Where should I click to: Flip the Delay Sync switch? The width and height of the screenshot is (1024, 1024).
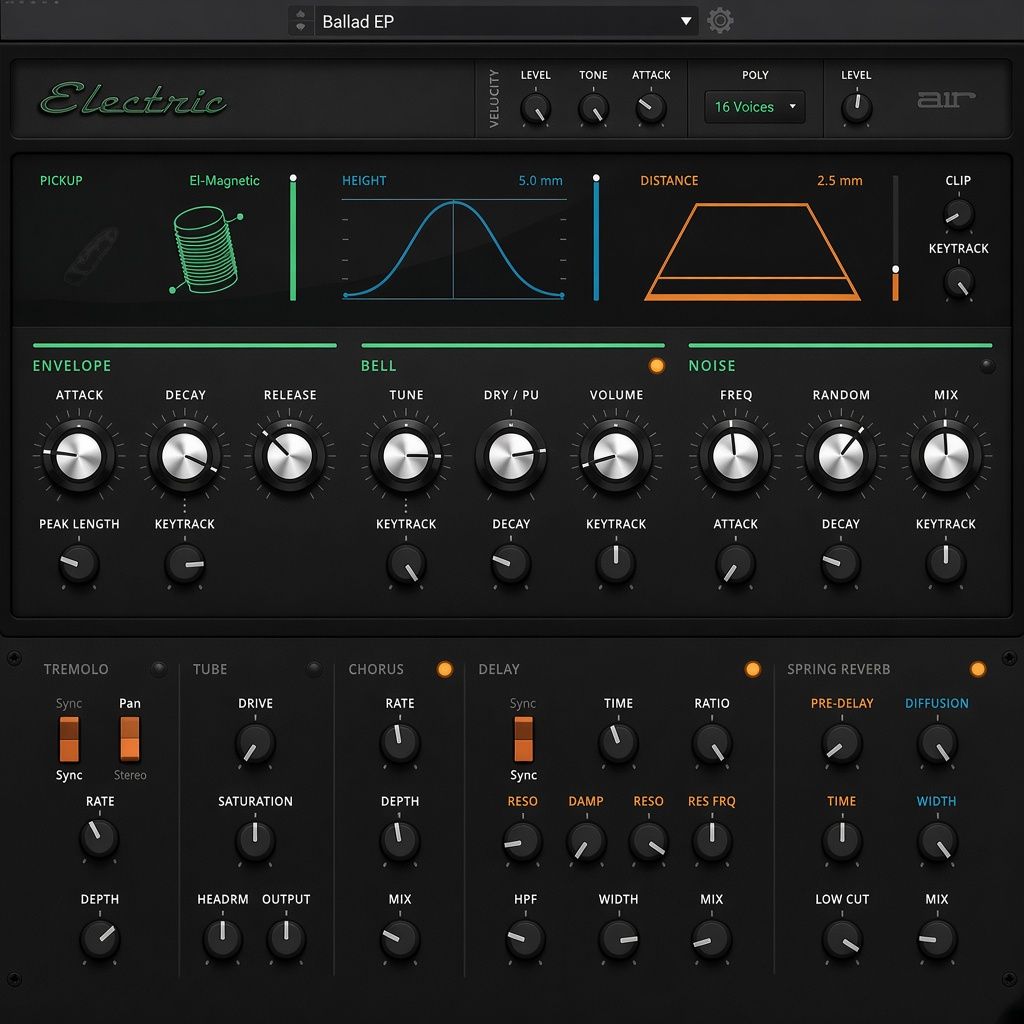(523, 739)
